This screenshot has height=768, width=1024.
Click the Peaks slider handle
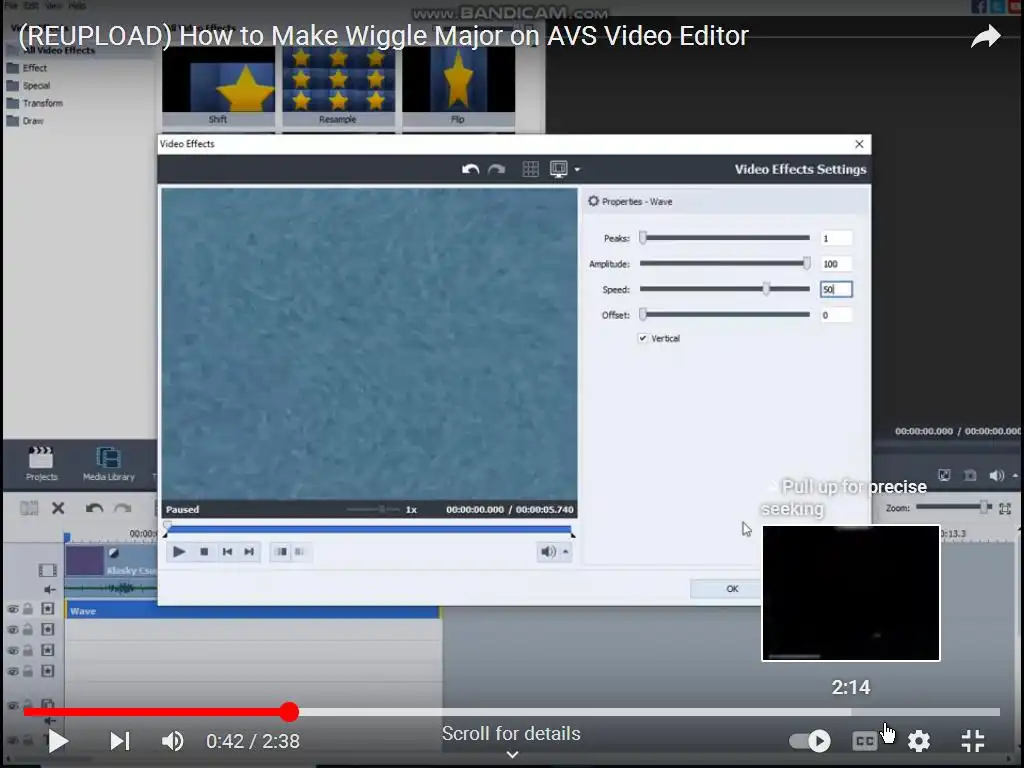(643, 238)
